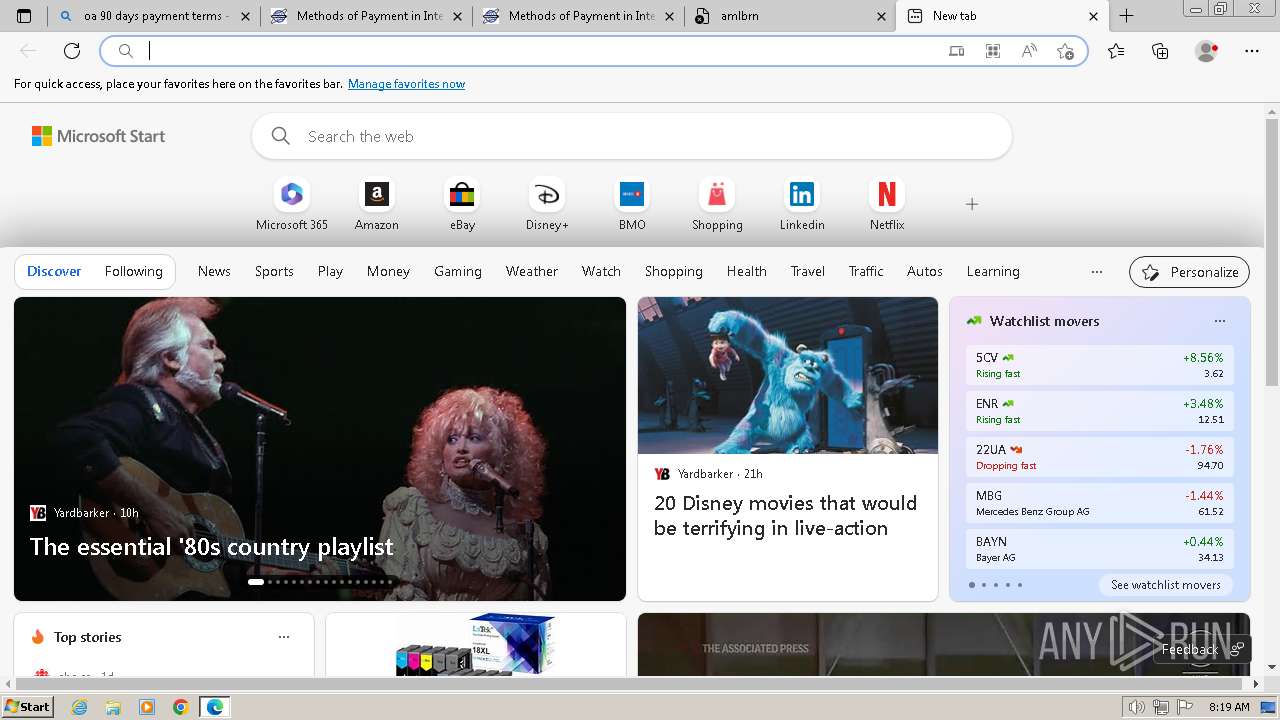Open the Traffic category
1280x720 pixels.
(x=866, y=271)
